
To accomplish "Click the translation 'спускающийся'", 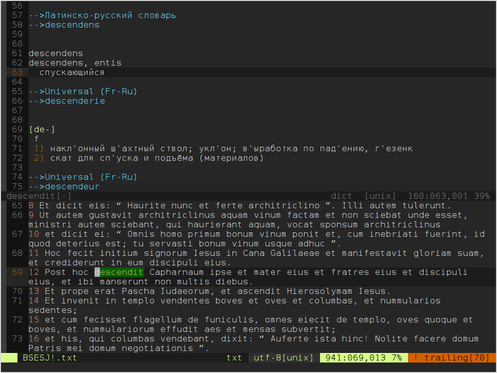I will coord(72,72).
